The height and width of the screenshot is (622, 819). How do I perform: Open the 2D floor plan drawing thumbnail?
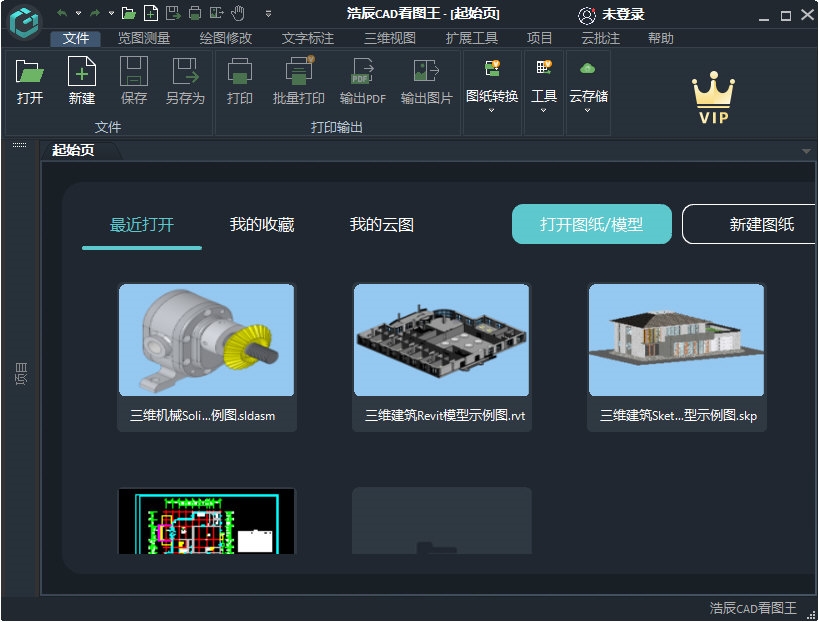(206, 521)
